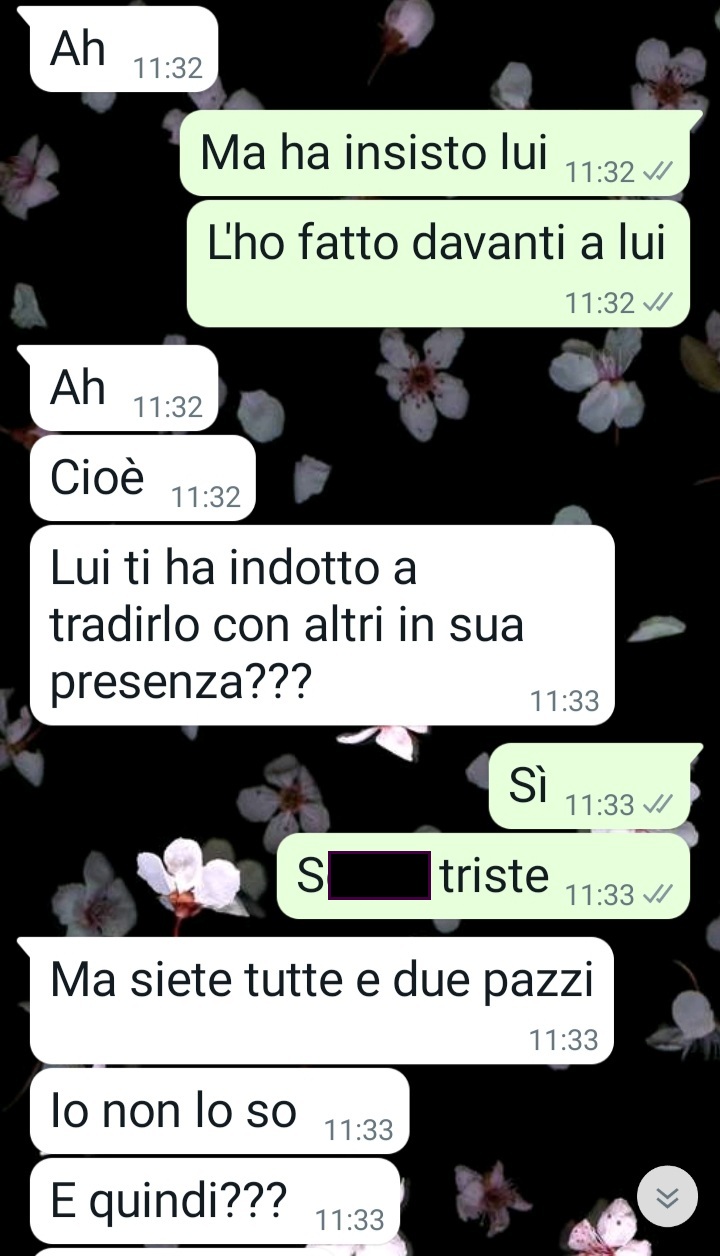Viewport: 720px width, 1256px height.
Task: Select the 'L'ho fatto davanti a lui' bubble
Action: pos(438,264)
